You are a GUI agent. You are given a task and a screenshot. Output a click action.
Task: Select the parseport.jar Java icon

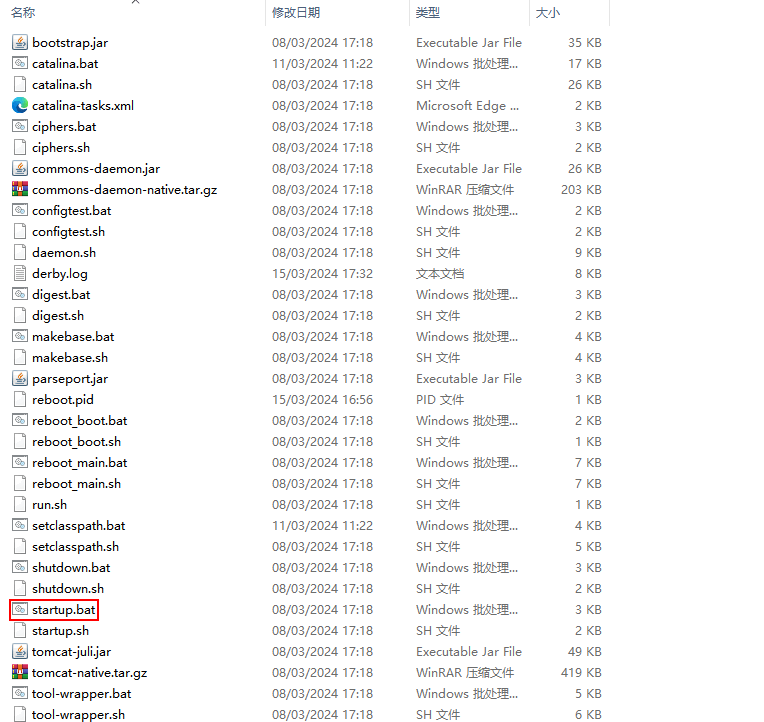[x=20, y=378]
